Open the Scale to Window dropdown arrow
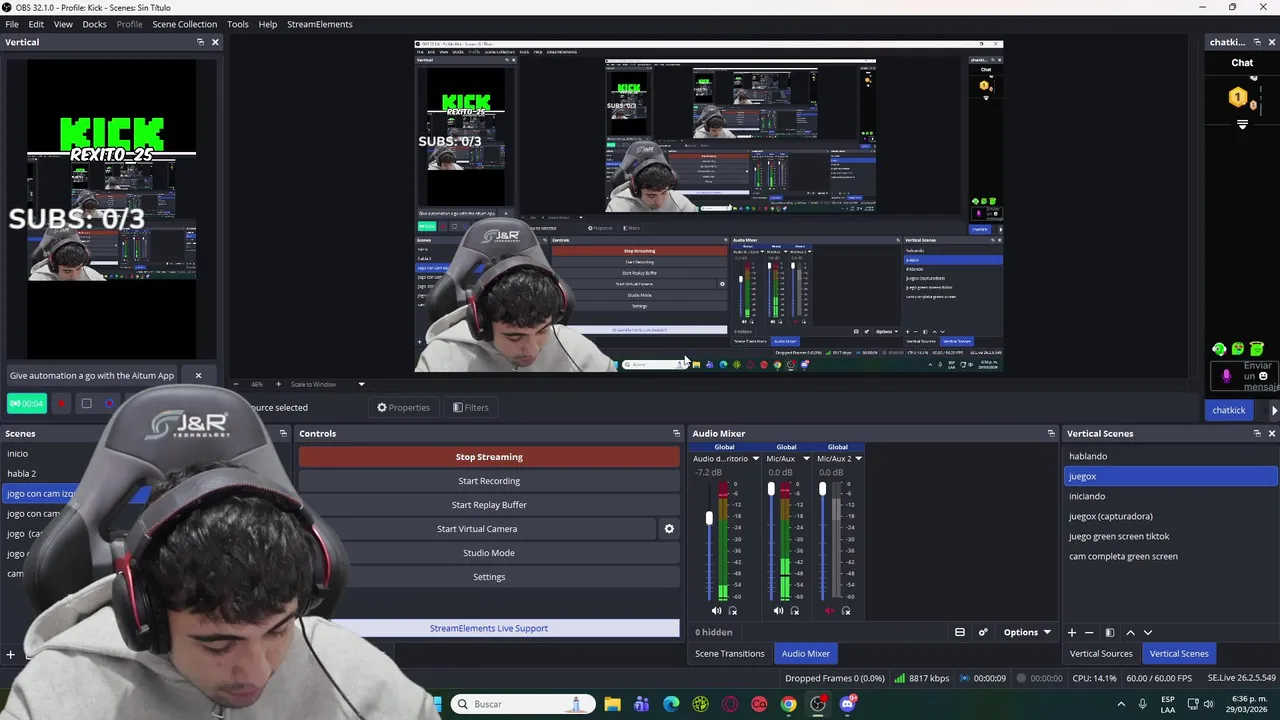This screenshot has width=1280, height=720. coord(361,384)
